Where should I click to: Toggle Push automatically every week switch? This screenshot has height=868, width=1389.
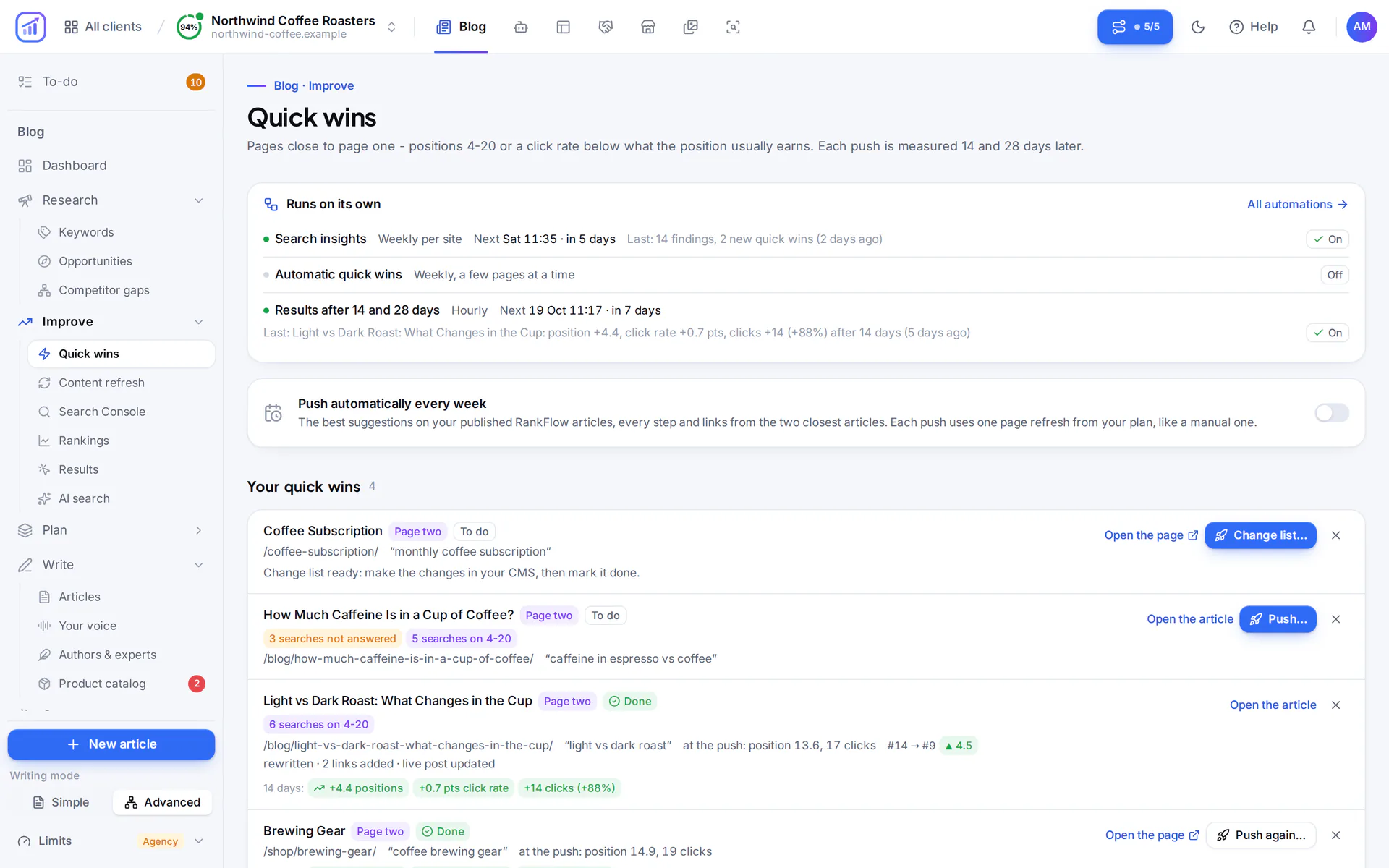1331,413
